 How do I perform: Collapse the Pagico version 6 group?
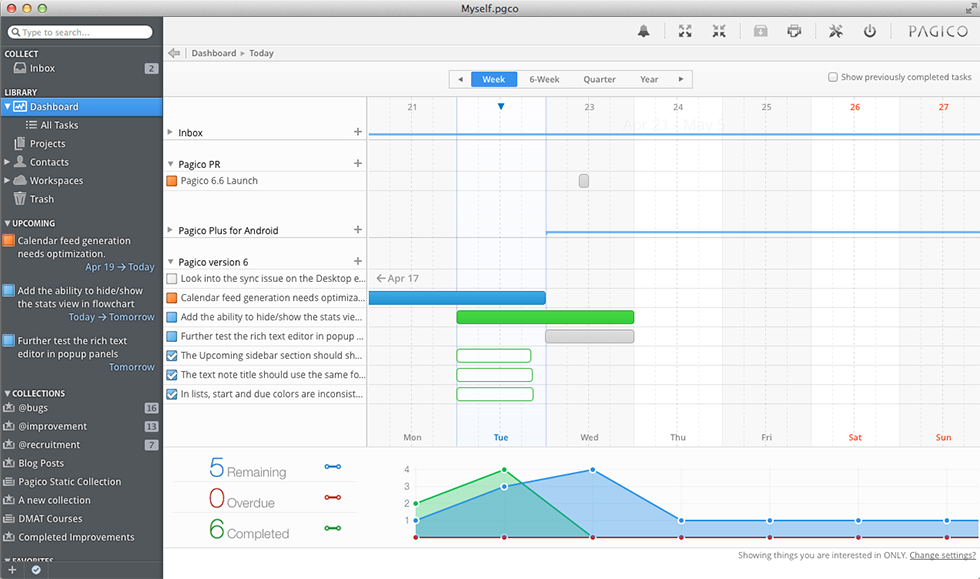[x=170, y=261]
